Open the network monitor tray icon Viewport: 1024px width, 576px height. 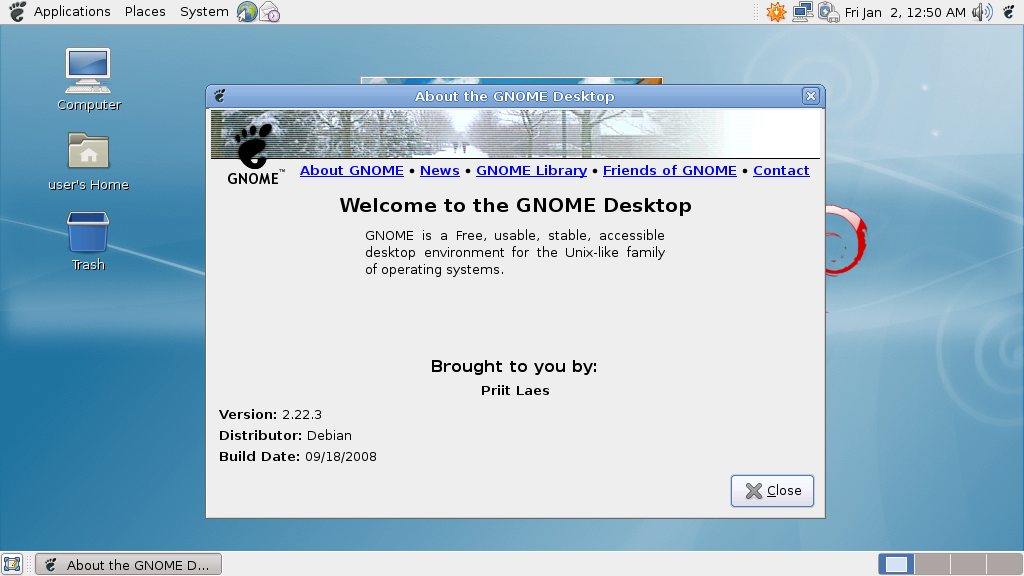[x=802, y=12]
